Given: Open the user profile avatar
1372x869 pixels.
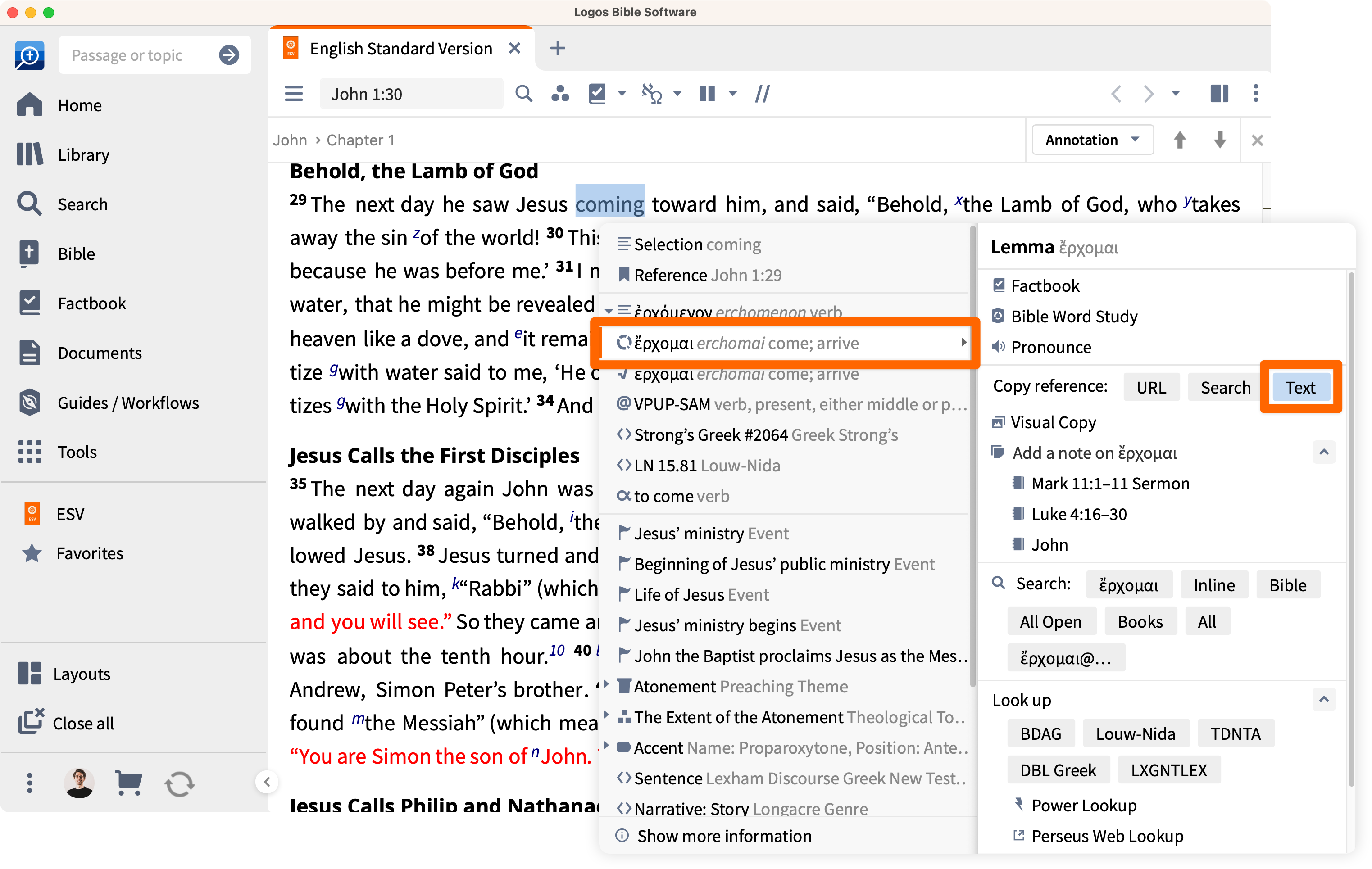Looking at the screenshot, I should coord(79,783).
